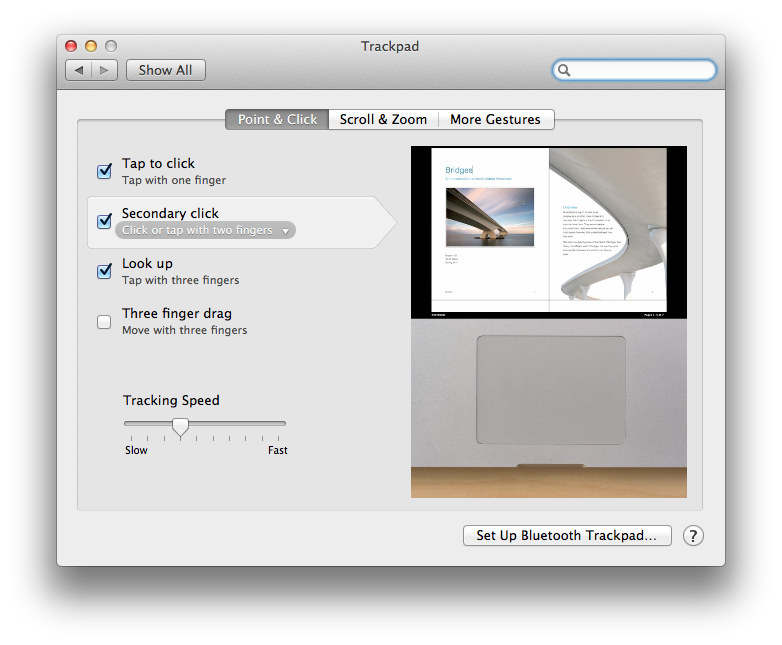Click the forward navigation arrow
This screenshot has width=782, height=645.
[104, 70]
